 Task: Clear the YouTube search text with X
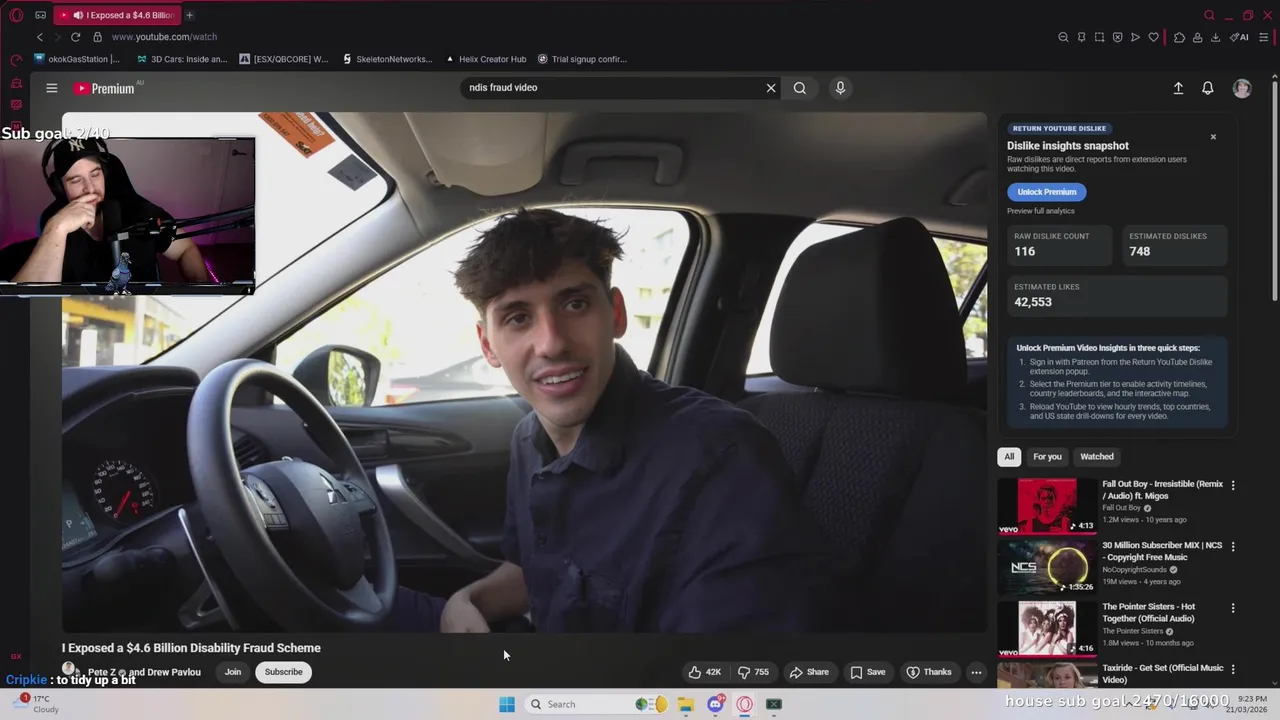[x=771, y=88]
